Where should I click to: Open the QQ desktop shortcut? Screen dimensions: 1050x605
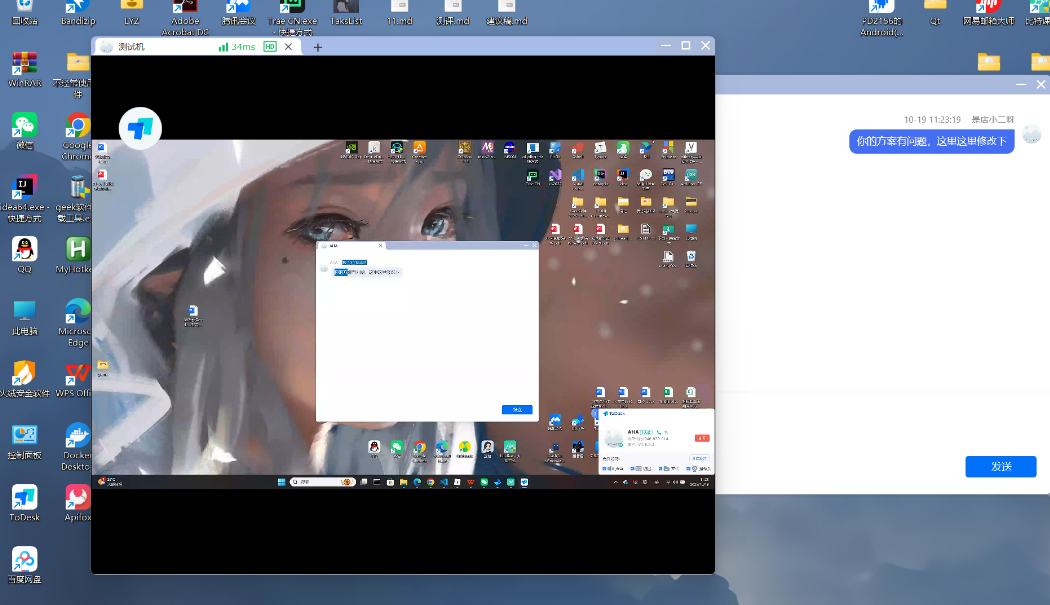click(x=24, y=253)
